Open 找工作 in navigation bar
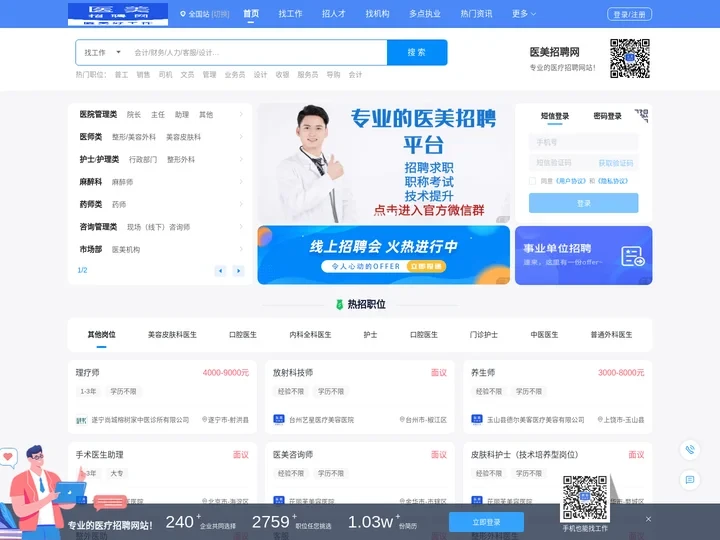720x540 pixels. [290, 14]
